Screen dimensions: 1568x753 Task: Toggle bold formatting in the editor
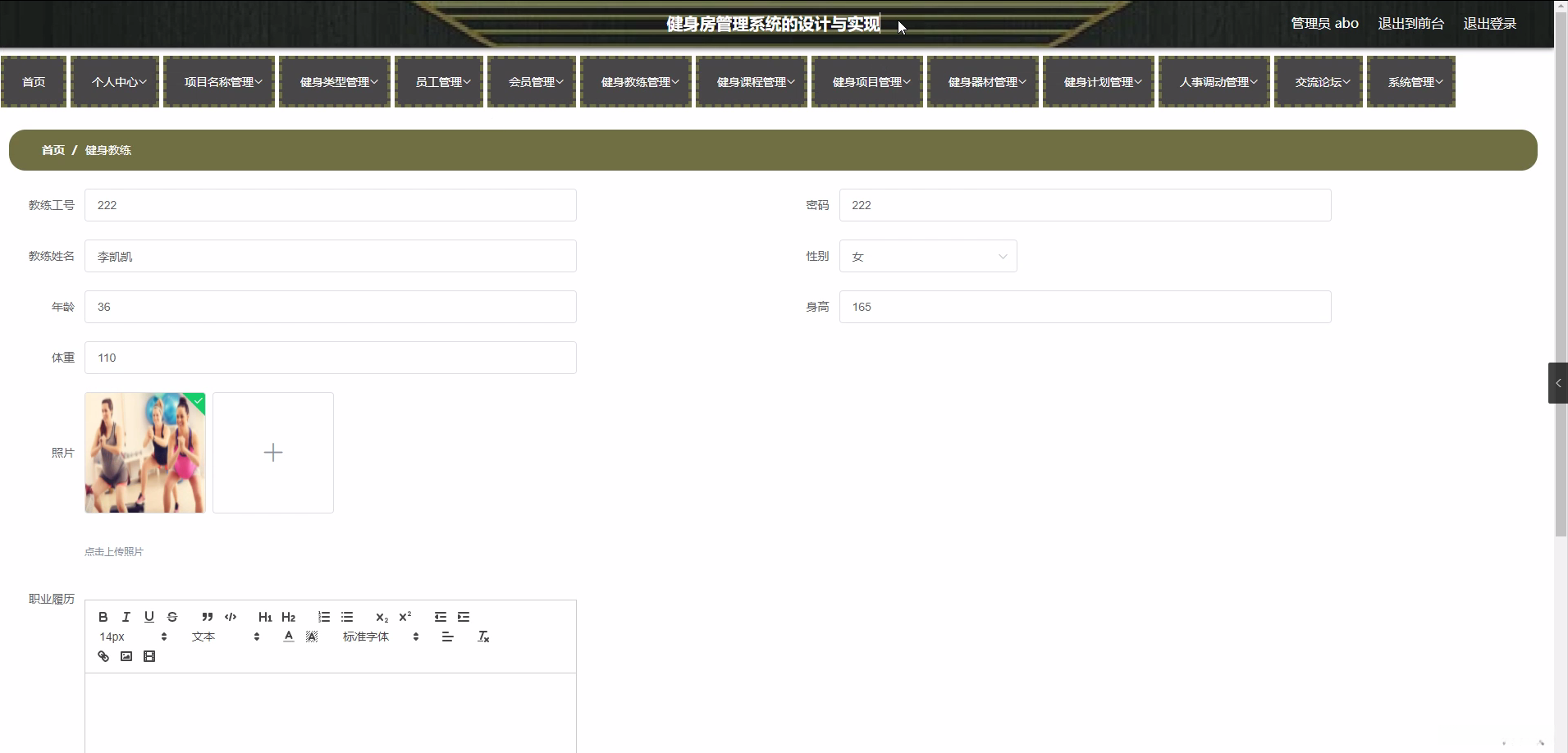click(x=103, y=617)
